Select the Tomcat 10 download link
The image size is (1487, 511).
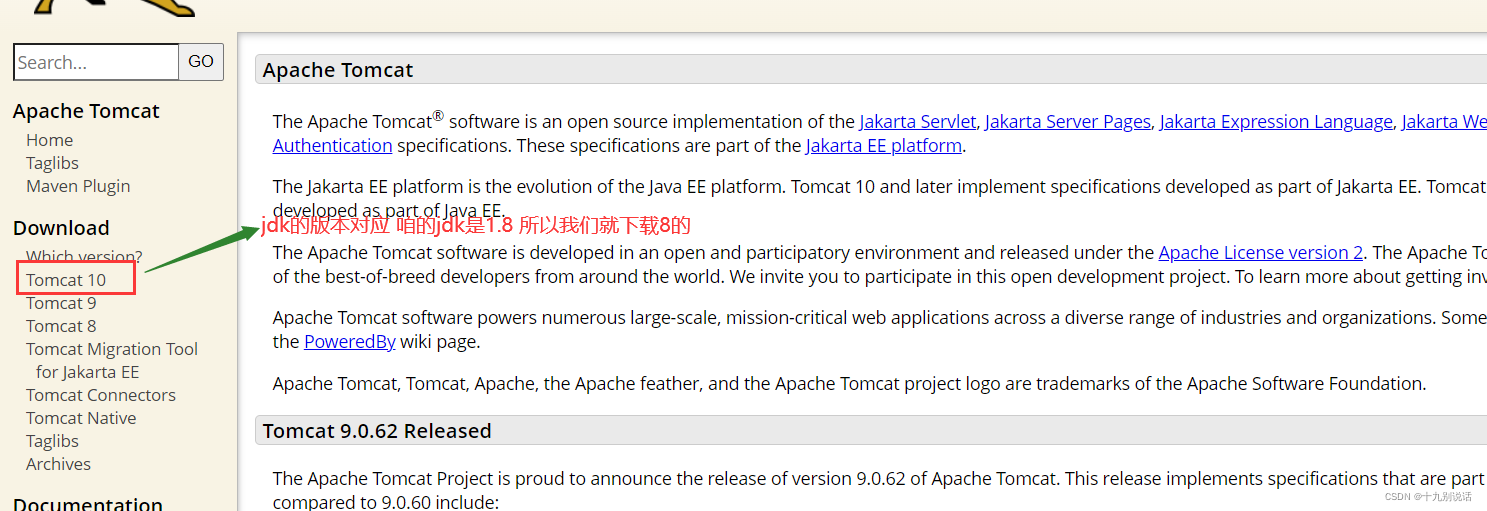(x=66, y=280)
